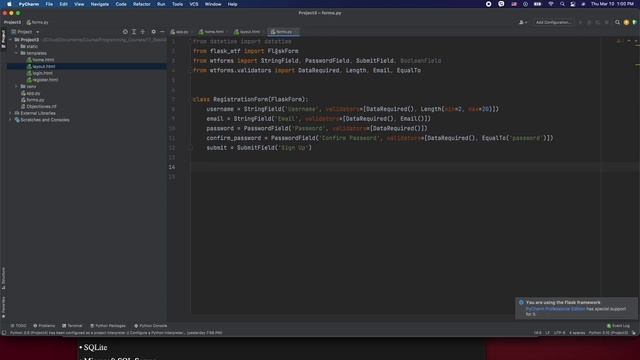Select login.html in project tree
Viewport: 640px width, 360px height.
coord(40,73)
